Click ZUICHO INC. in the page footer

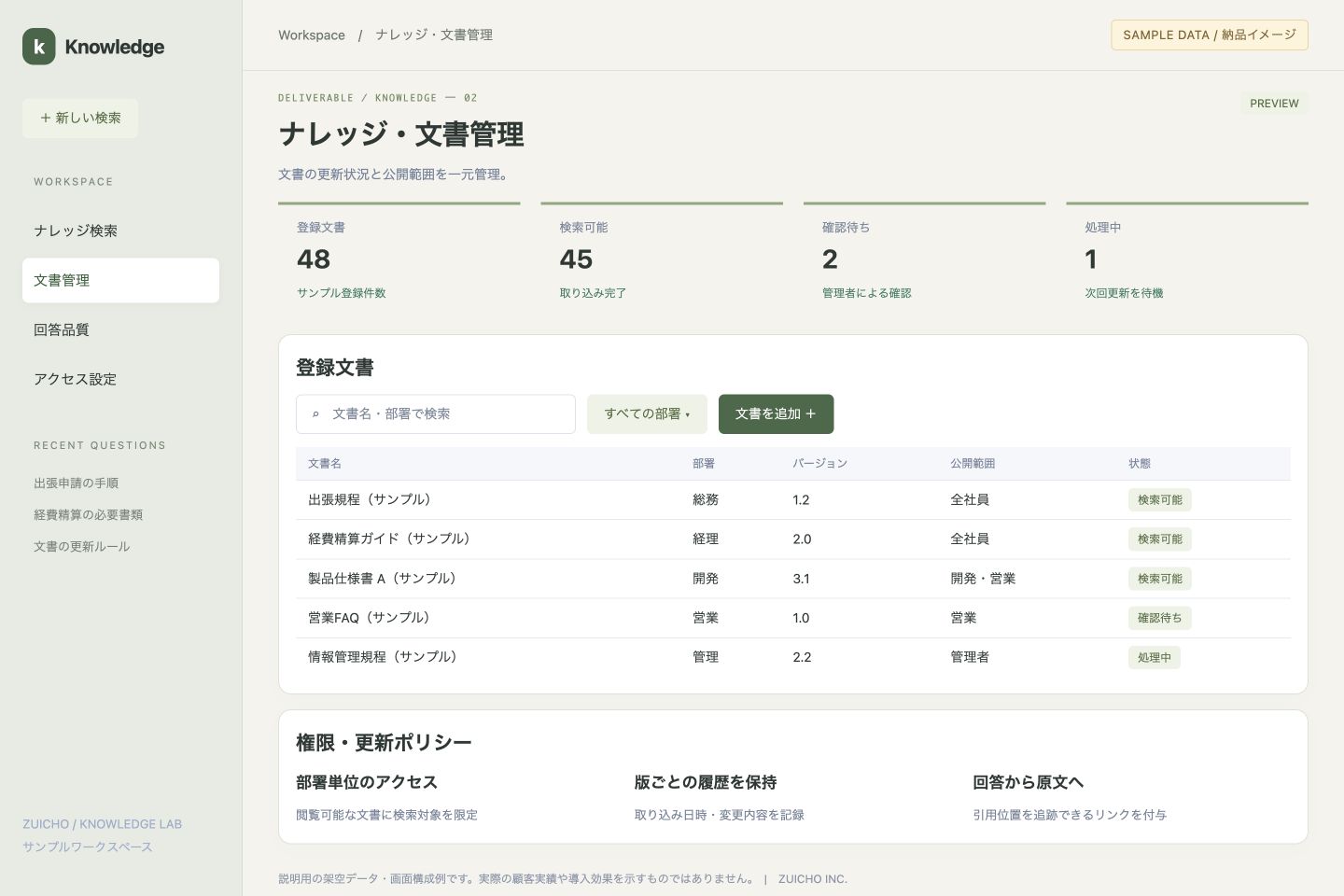(813, 879)
